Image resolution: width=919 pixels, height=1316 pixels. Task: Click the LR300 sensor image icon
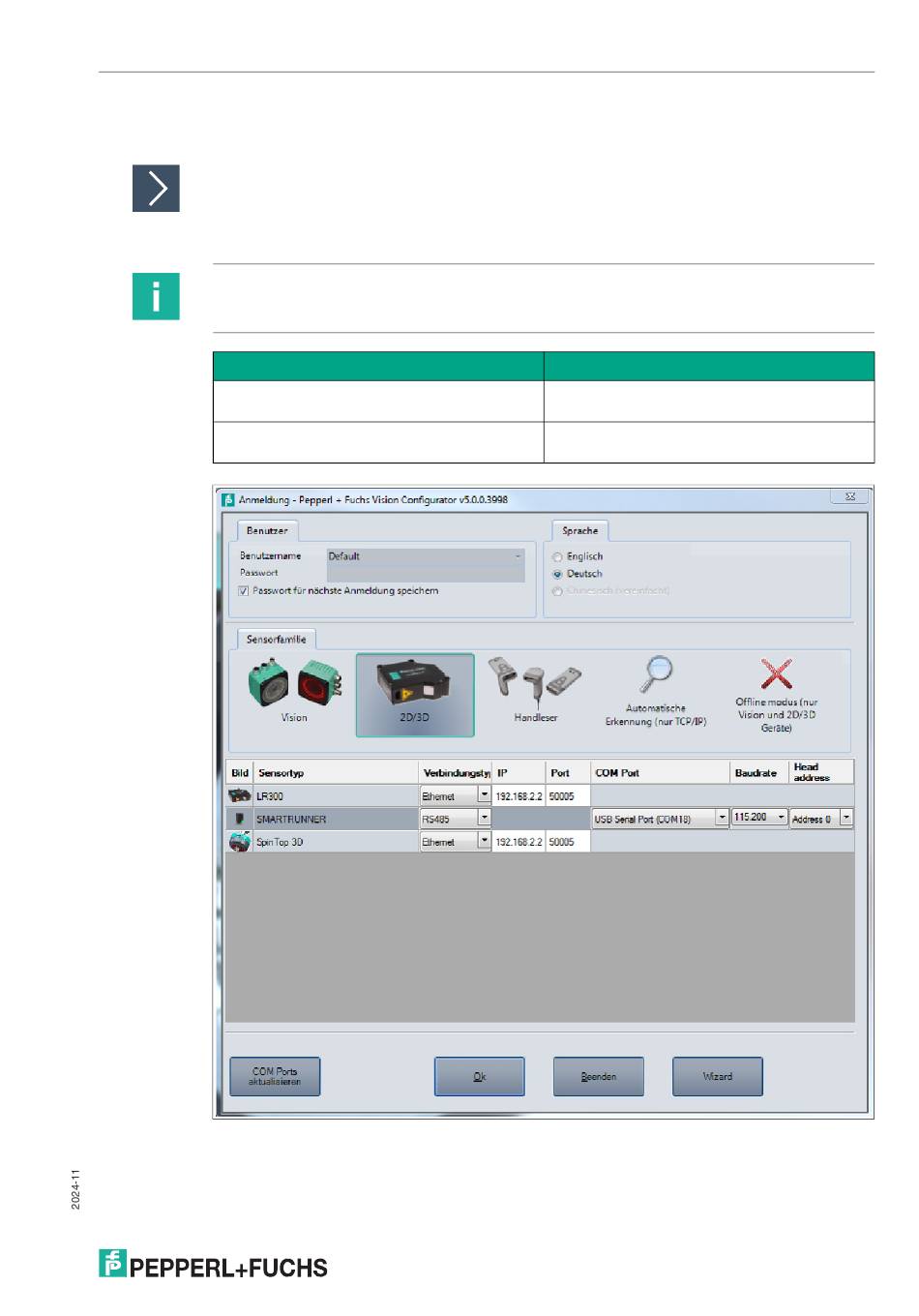point(239,795)
